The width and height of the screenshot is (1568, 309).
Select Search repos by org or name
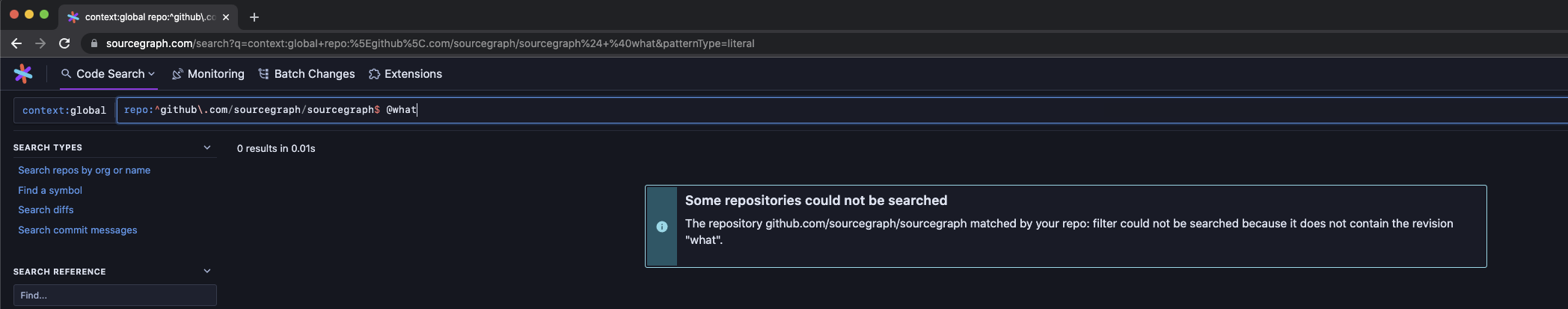[x=85, y=171]
